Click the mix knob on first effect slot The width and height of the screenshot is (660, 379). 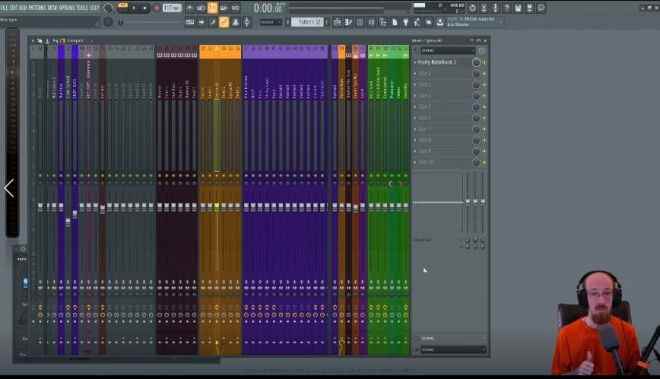(x=476, y=62)
